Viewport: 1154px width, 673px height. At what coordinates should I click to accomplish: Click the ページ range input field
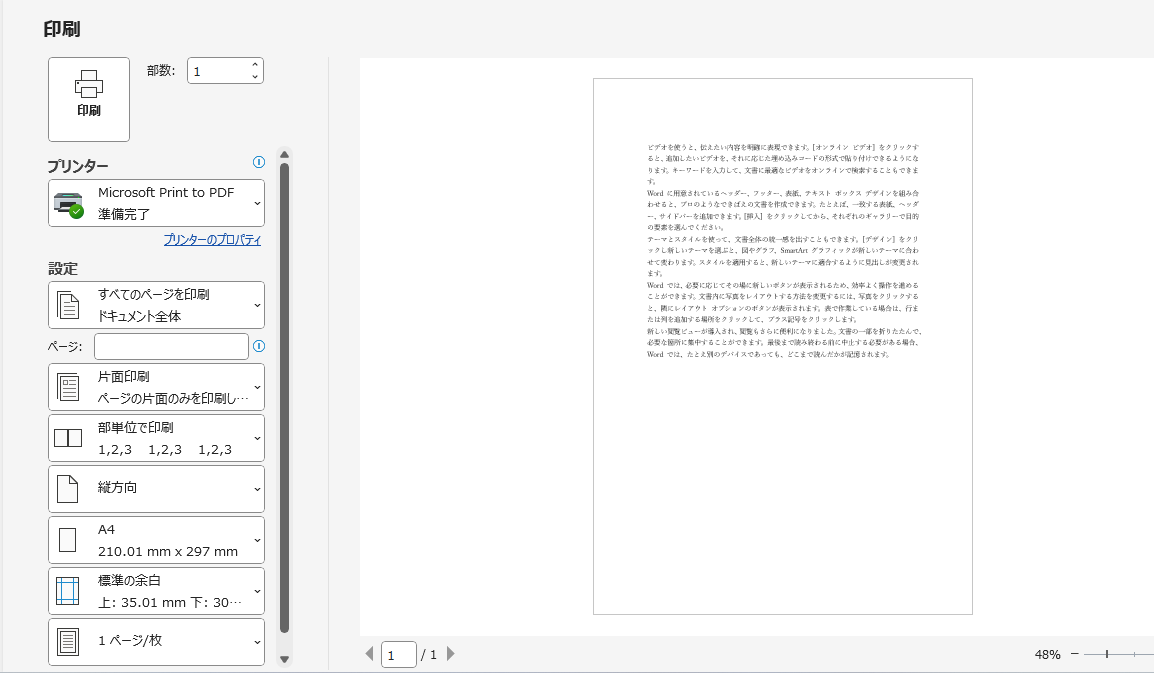click(171, 346)
